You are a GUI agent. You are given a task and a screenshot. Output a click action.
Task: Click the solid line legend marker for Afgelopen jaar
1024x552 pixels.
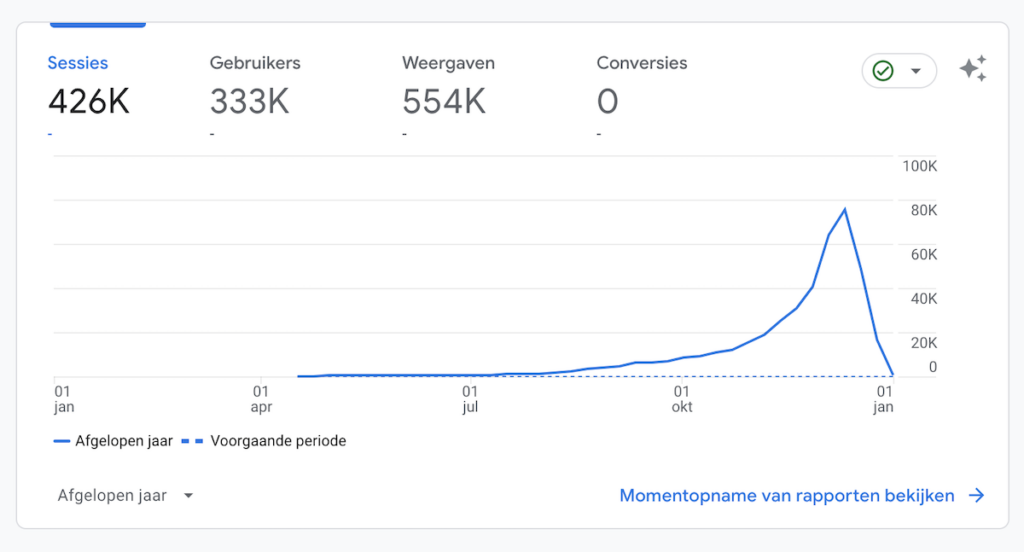[62, 441]
